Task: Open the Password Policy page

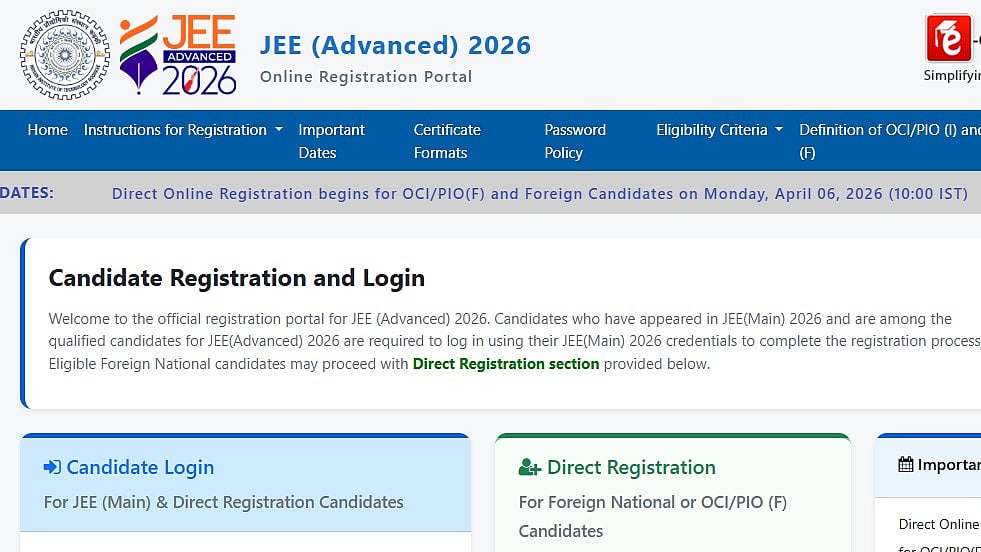Action: point(574,141)
